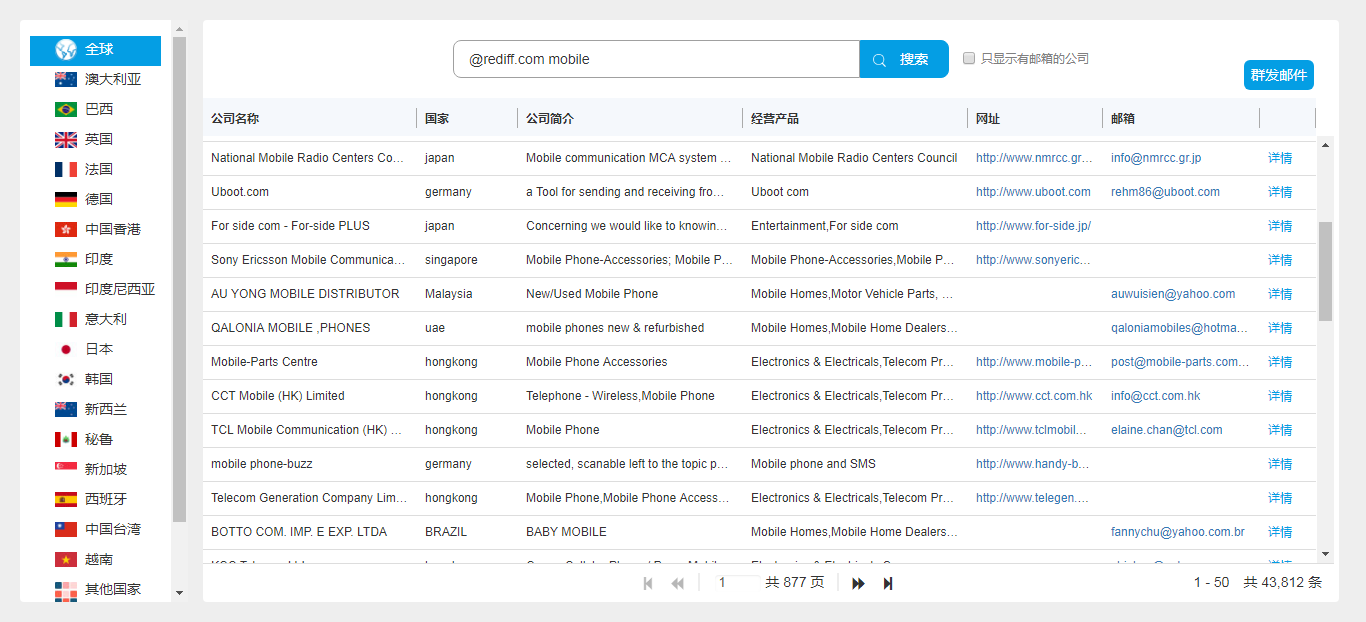Select the 印度尼西亚 country entry

coord(95,289)
